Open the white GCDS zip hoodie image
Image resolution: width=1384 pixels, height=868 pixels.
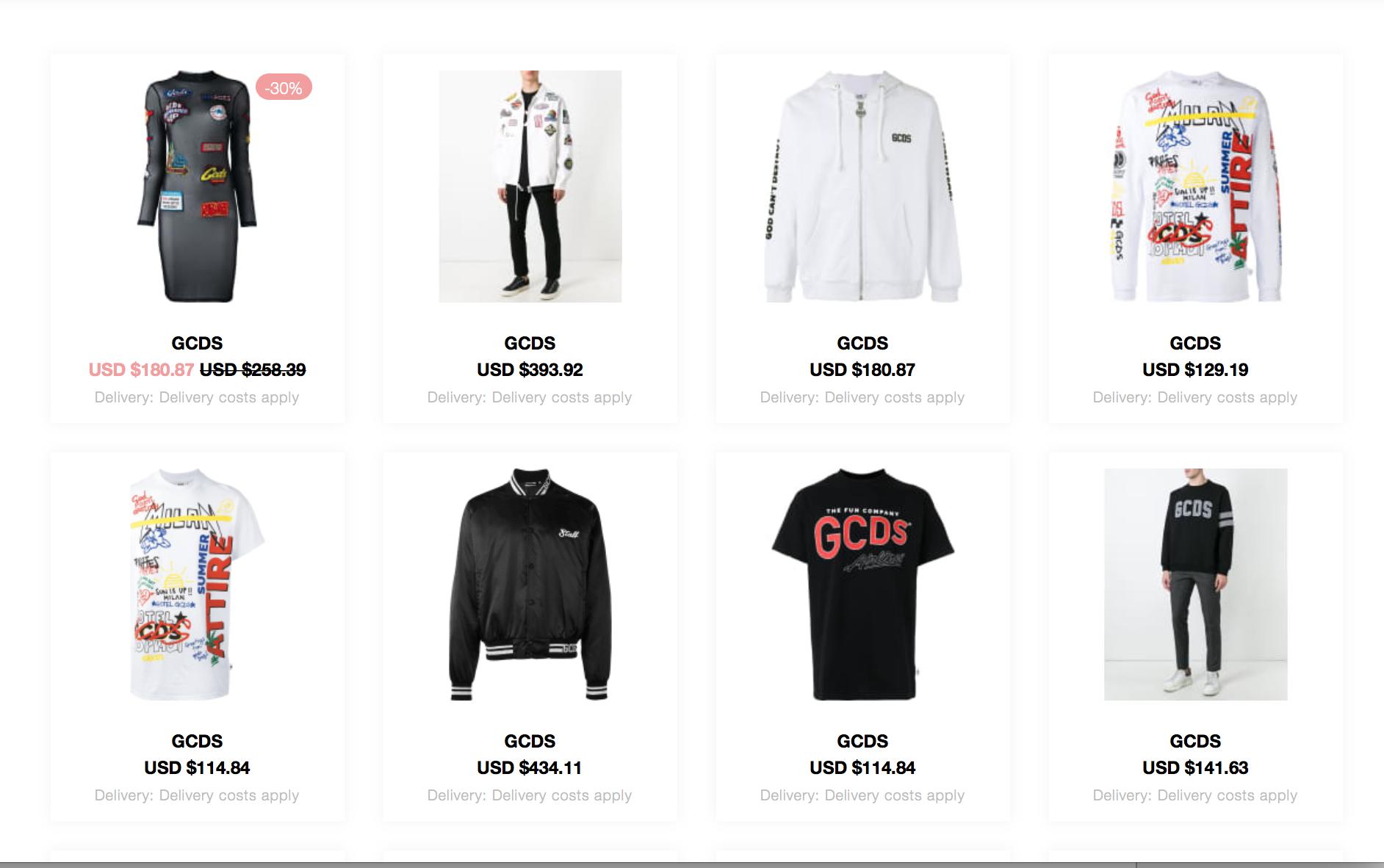pos(862,187)
